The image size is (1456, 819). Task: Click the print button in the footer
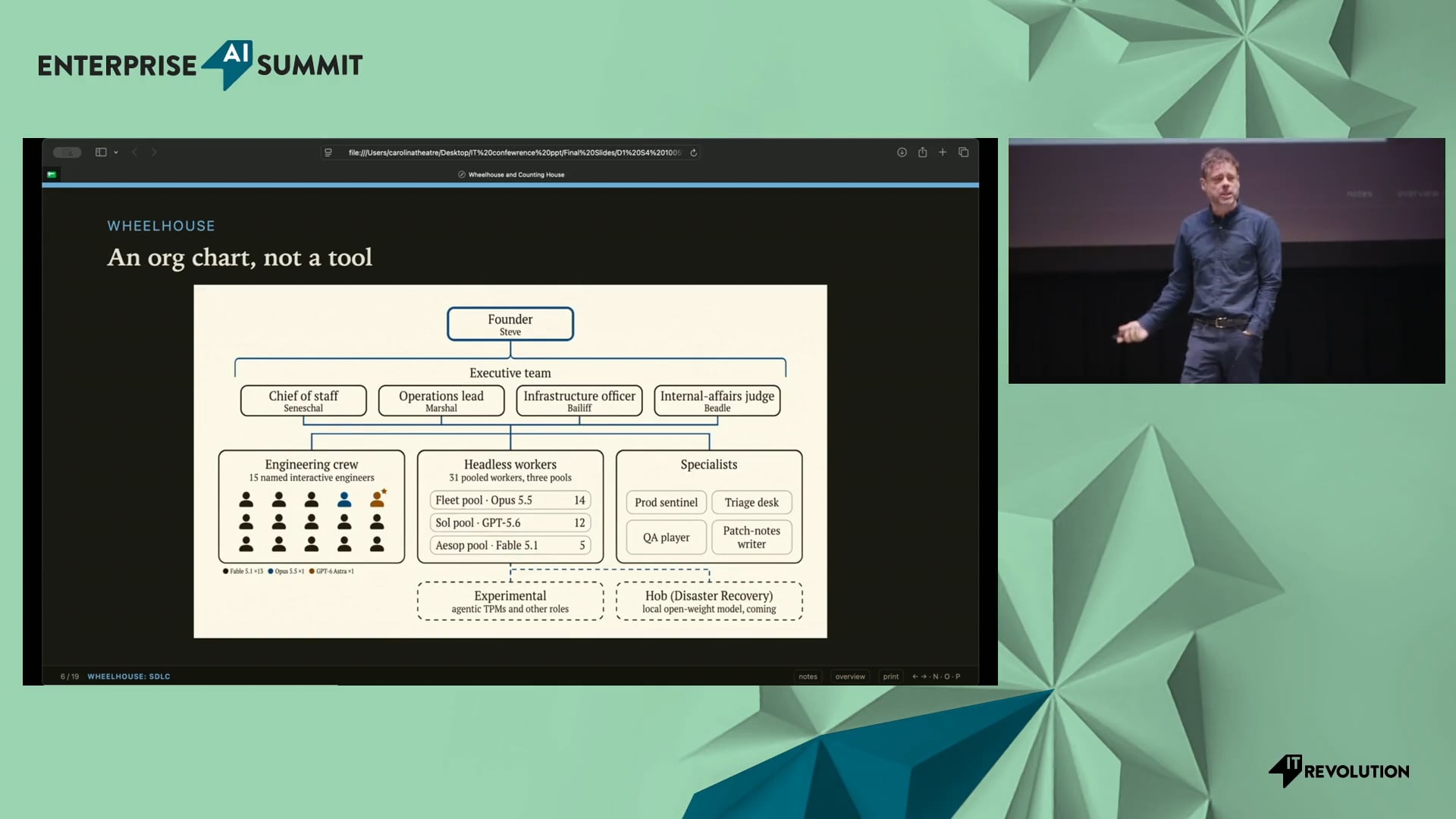pyautogui.click(x=891, y=676)
